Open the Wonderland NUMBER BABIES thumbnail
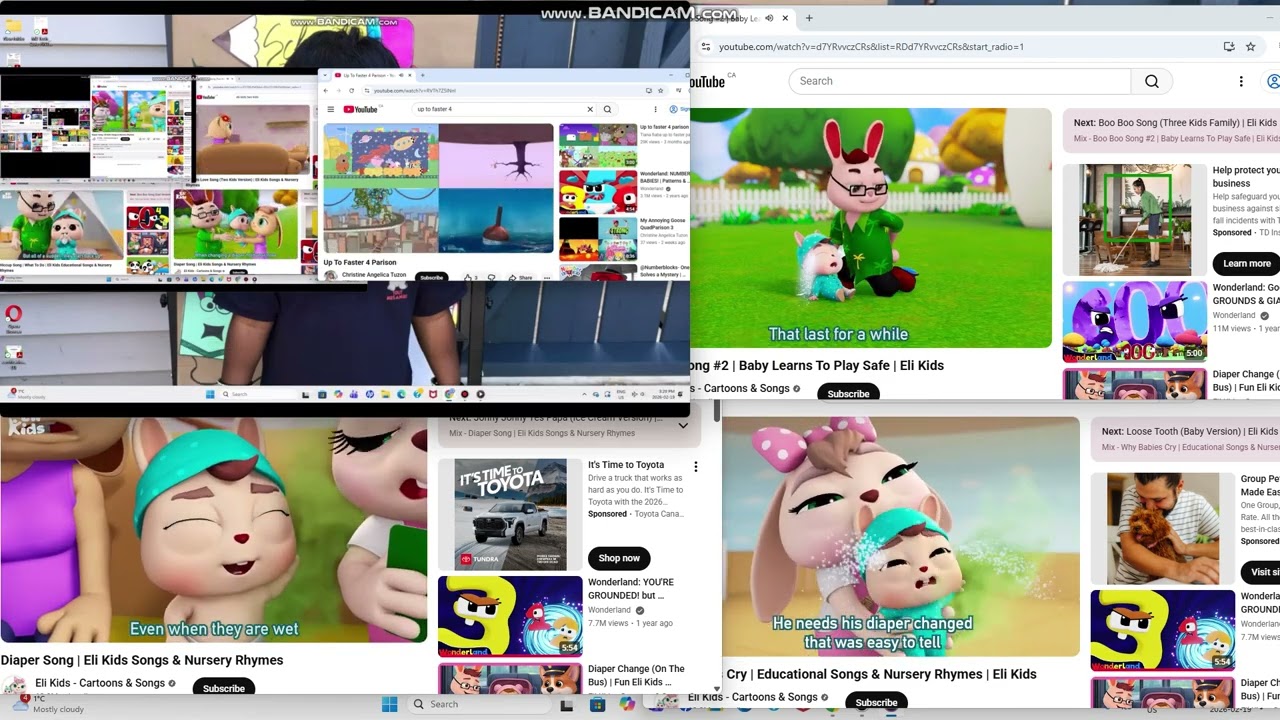Viewport: 1280px width, 720px height. pos(597,192)
